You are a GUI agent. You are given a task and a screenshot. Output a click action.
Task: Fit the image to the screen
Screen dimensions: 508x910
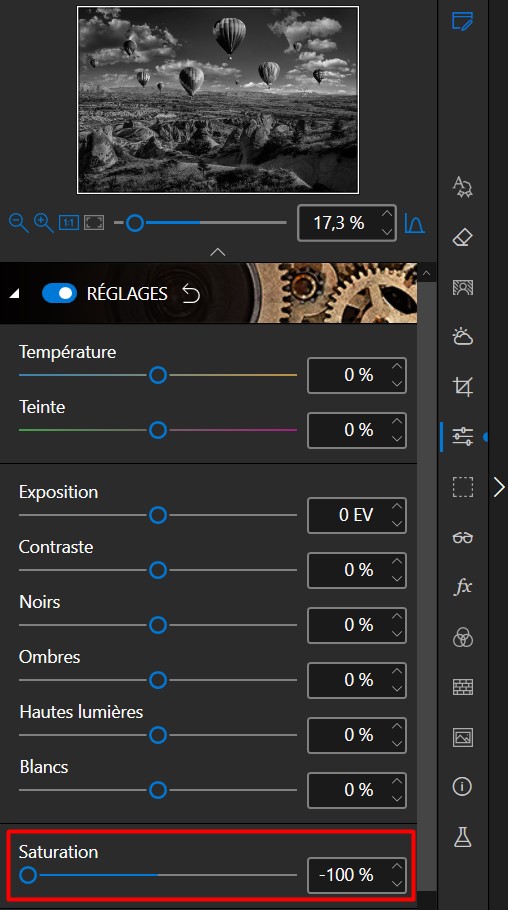[94, 222]
